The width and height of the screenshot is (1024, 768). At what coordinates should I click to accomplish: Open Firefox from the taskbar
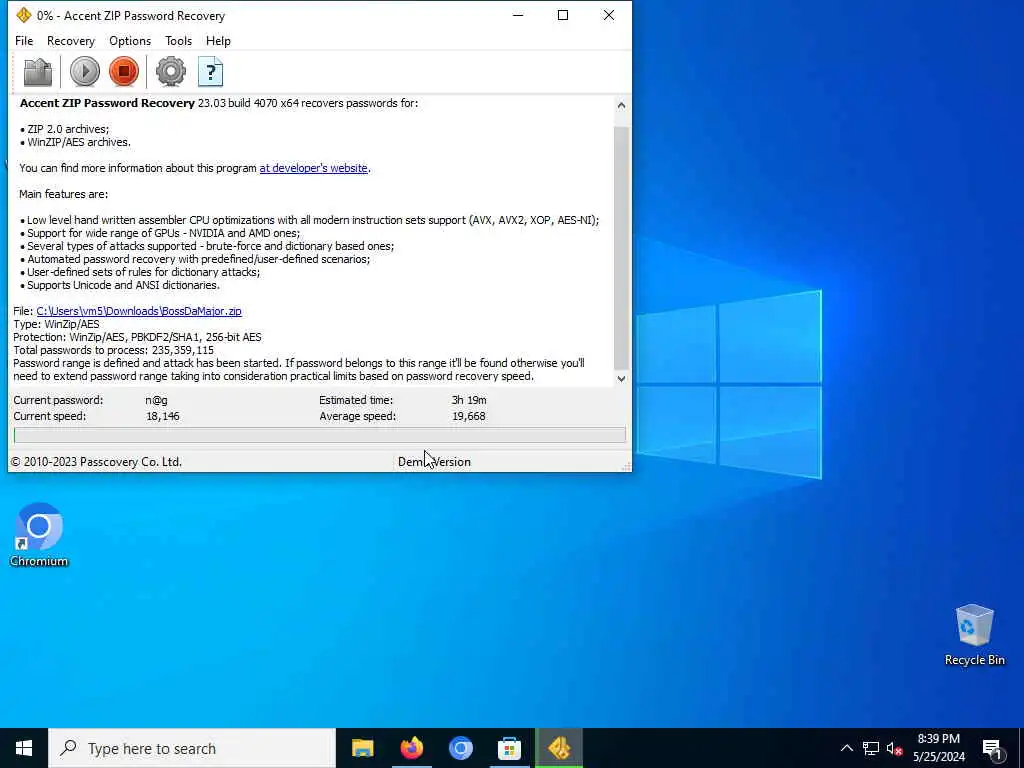(411, 748)
